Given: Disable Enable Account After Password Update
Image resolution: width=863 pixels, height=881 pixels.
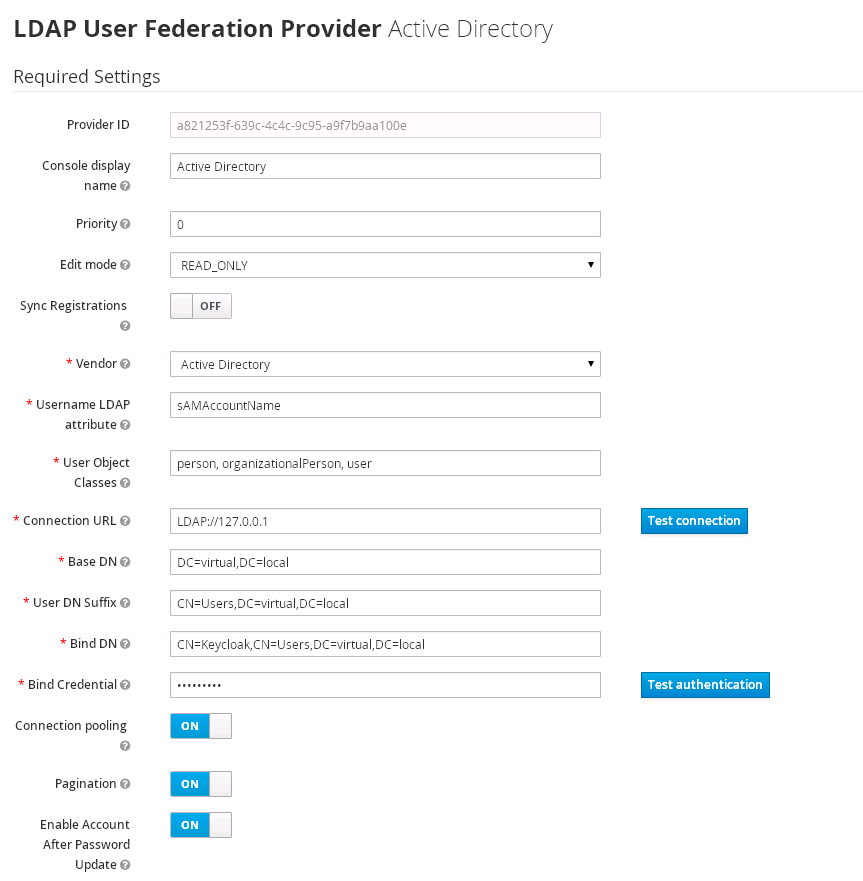Looking at the screenshot, I should pyautogui.click(x=200, y=824).
